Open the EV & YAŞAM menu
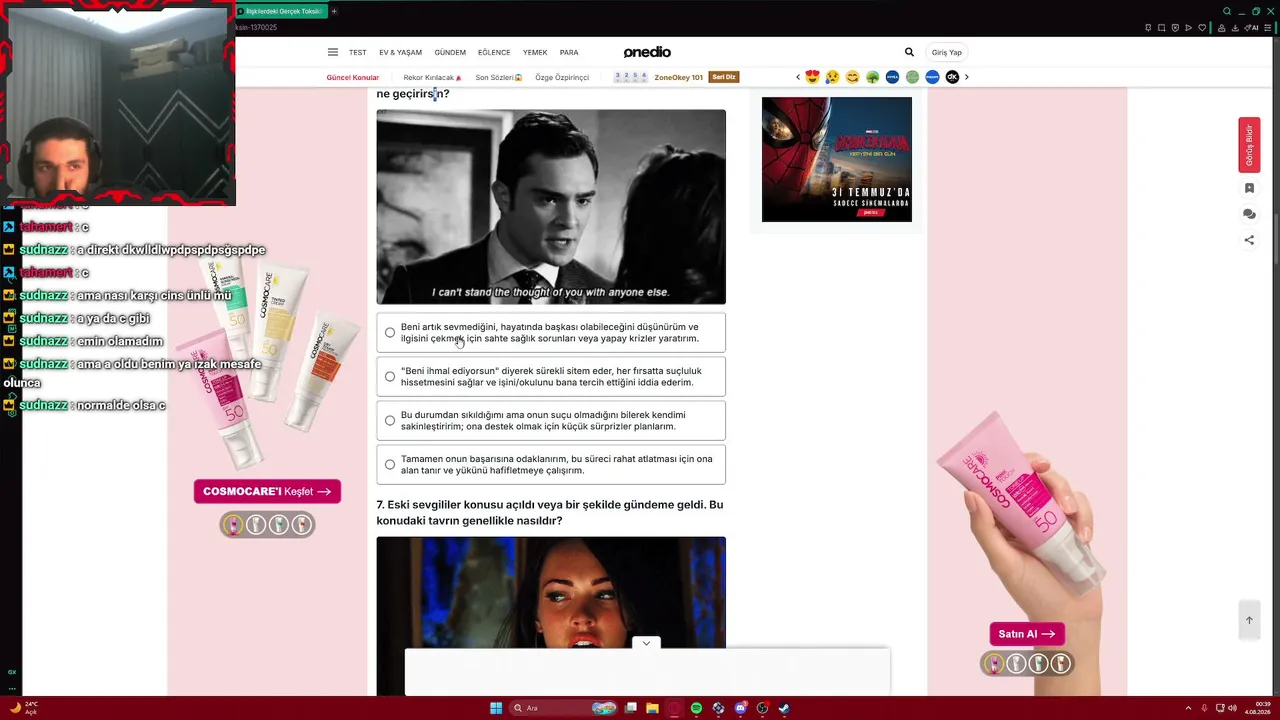The image size is (1280, 720). click(x=400, y=52)
